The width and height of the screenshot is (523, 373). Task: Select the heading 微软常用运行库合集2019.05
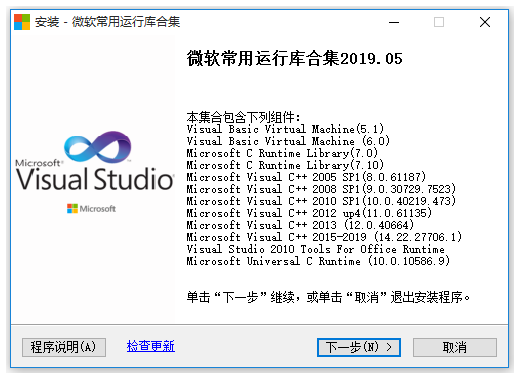coord(295,59)
